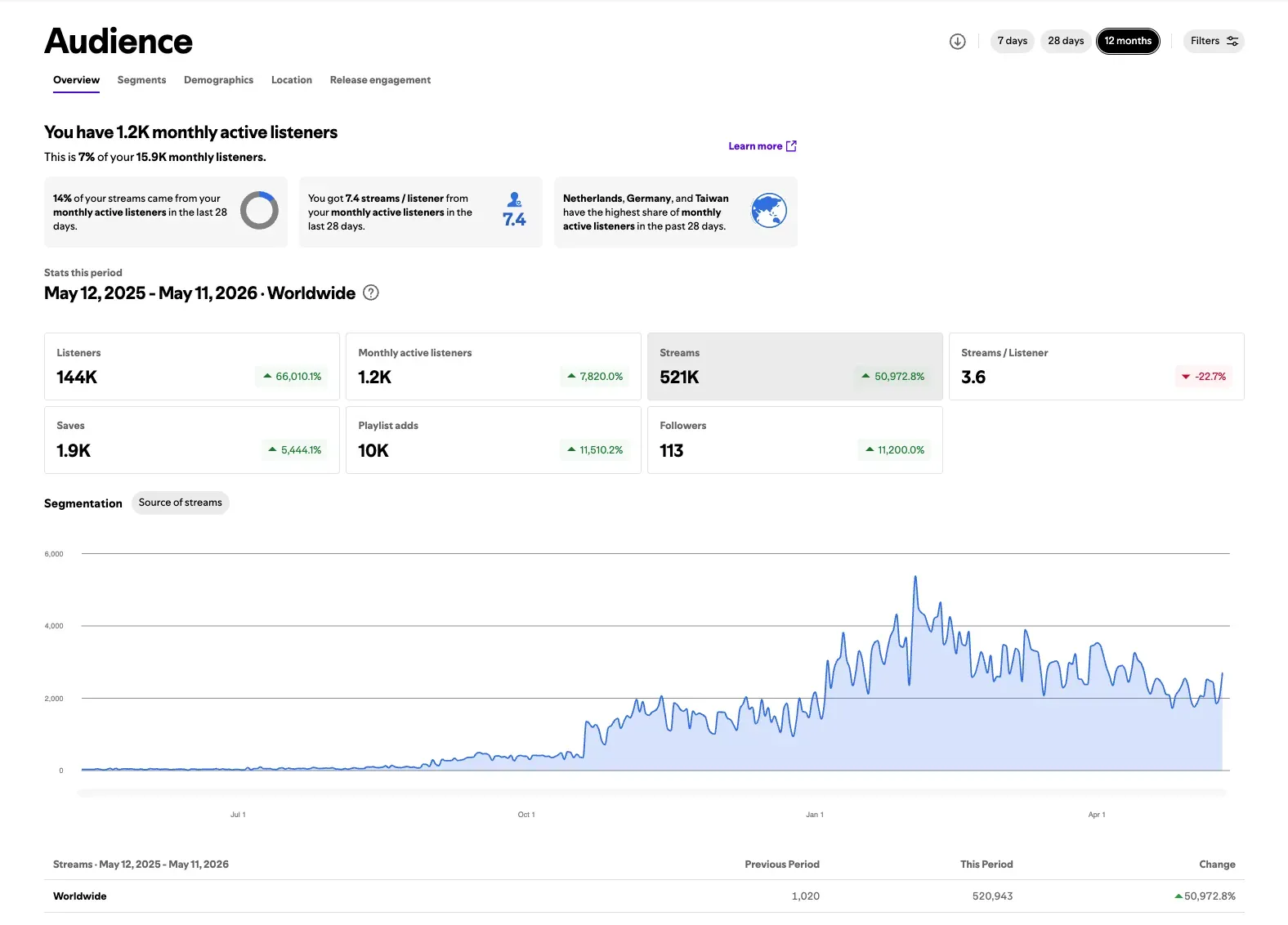Click the Saves 5,444.1% change badge
This screenshot has height=925, width=1288.
coord(295,450)
